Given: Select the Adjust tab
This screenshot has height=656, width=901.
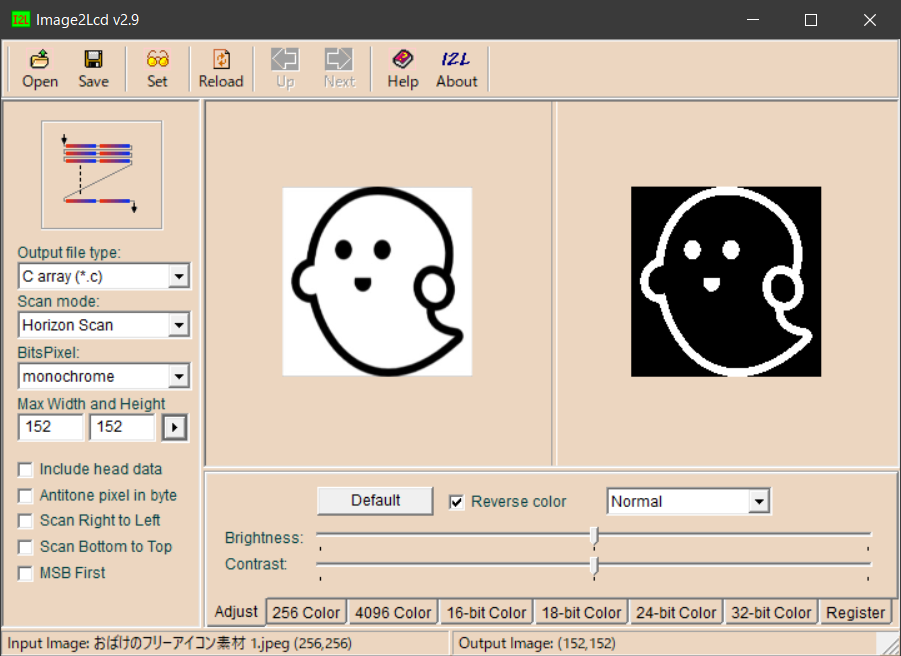Looking at the screenshot, I should tap(236, 612).
